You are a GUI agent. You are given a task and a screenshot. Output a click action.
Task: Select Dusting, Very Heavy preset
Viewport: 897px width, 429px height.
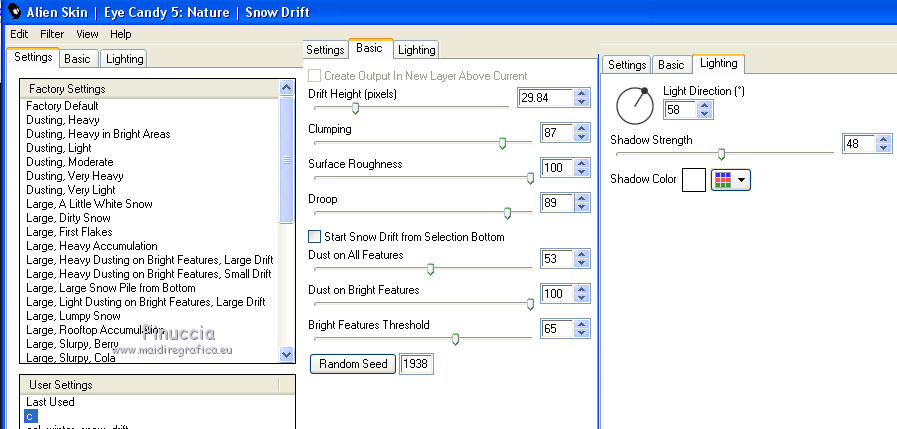coord(75,176)
